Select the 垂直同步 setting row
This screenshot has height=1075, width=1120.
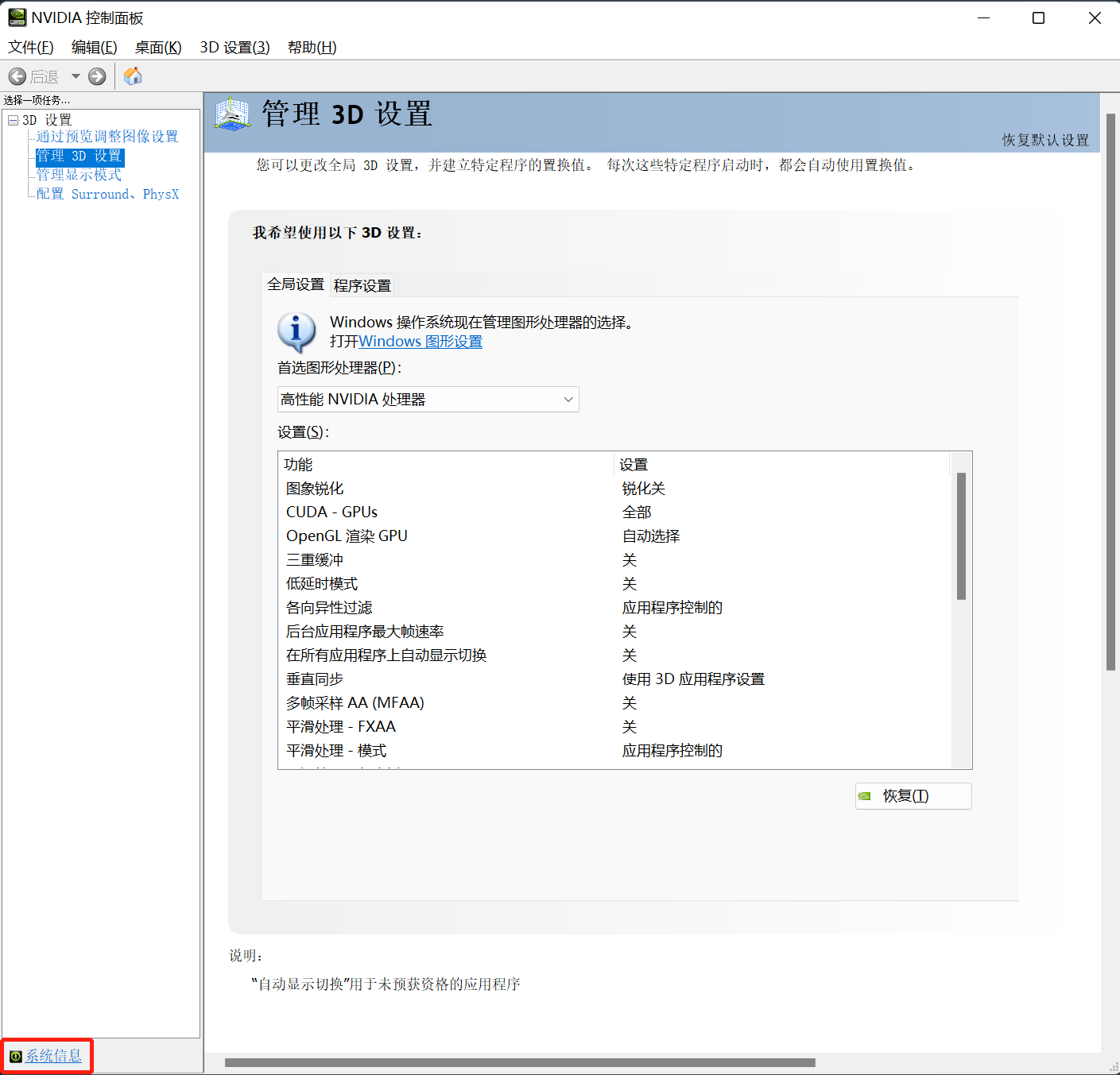point(614,679)
